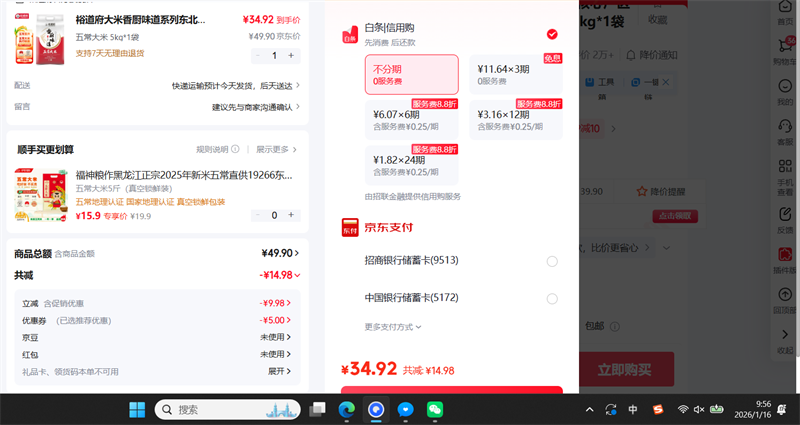Expand 礼品卡 row with 展开

[280, 371]
